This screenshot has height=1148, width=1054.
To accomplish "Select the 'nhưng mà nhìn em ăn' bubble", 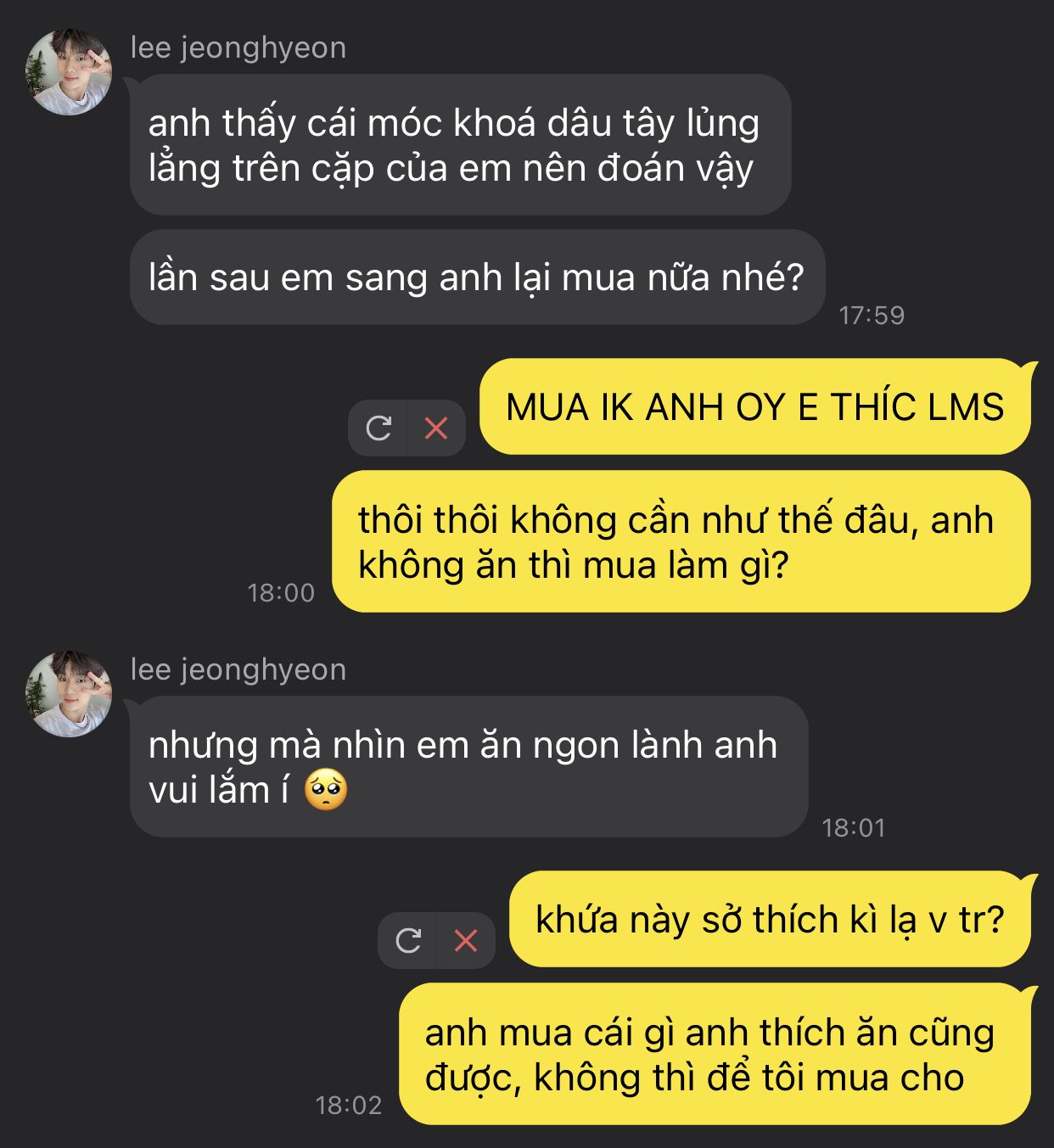I will 469,767.
